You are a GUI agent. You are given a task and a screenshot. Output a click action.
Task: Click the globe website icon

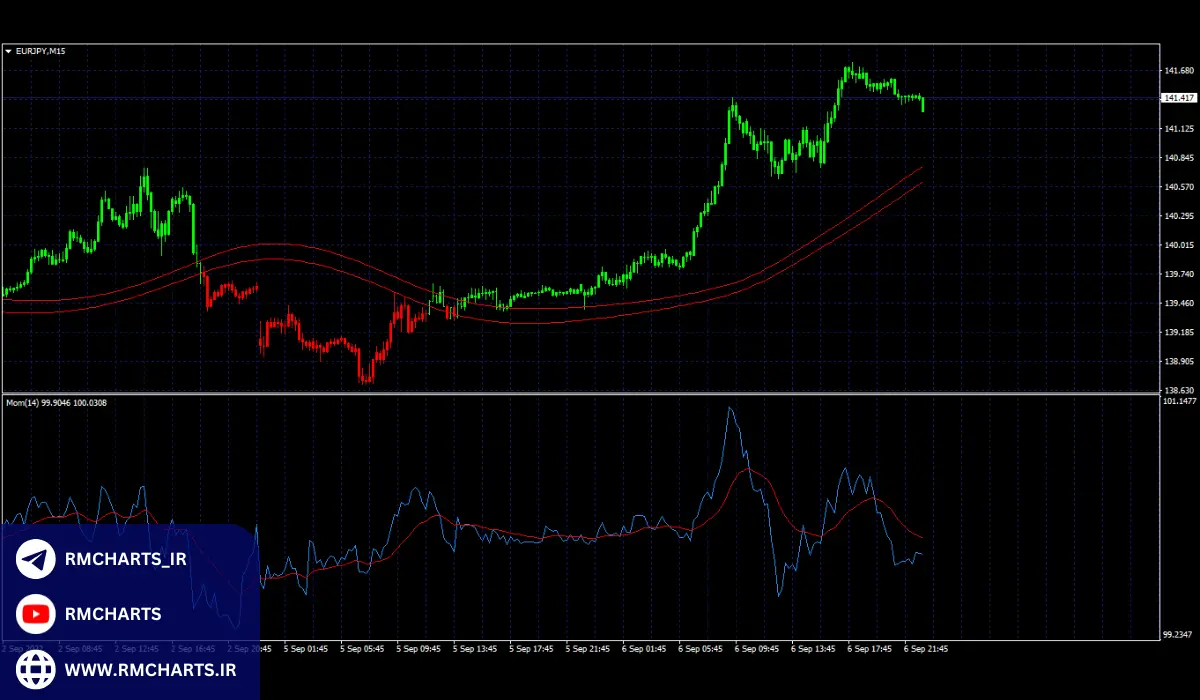[36, 668]
